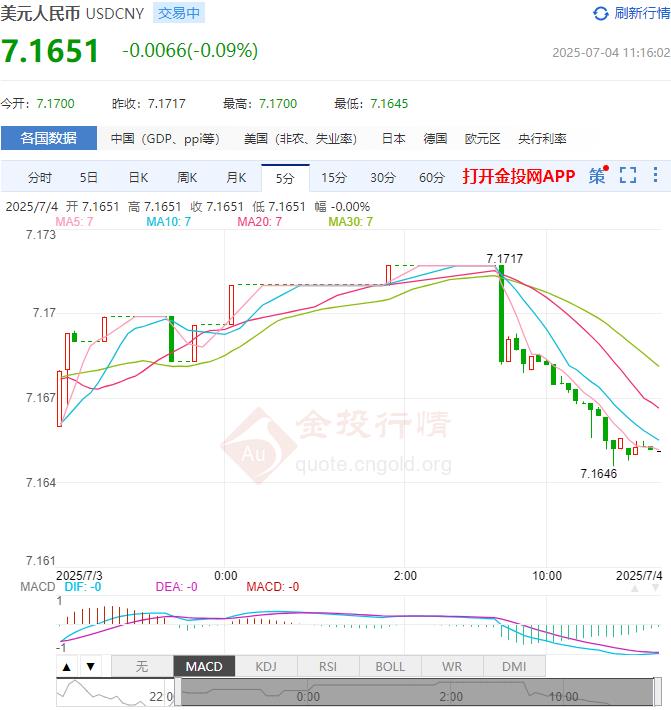This screenshot has width=671, height=710.
Task: Click the MA30: 7 legend label
Action: pos(350,222)
